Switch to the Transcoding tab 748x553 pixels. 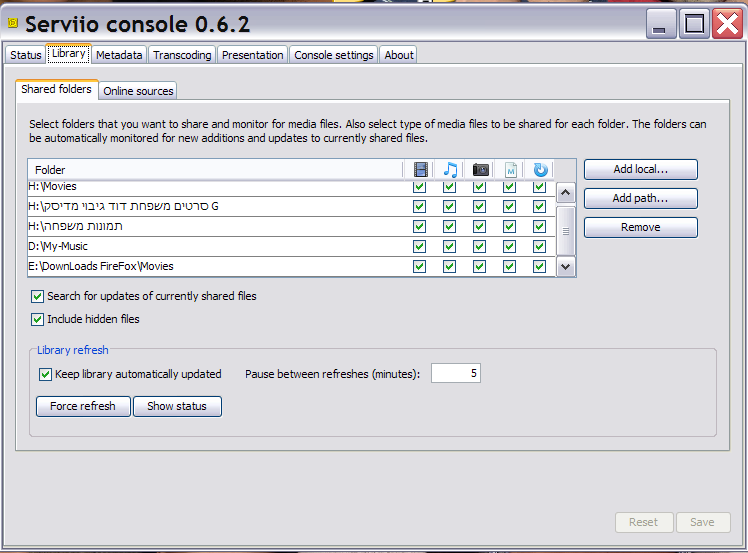182,55
